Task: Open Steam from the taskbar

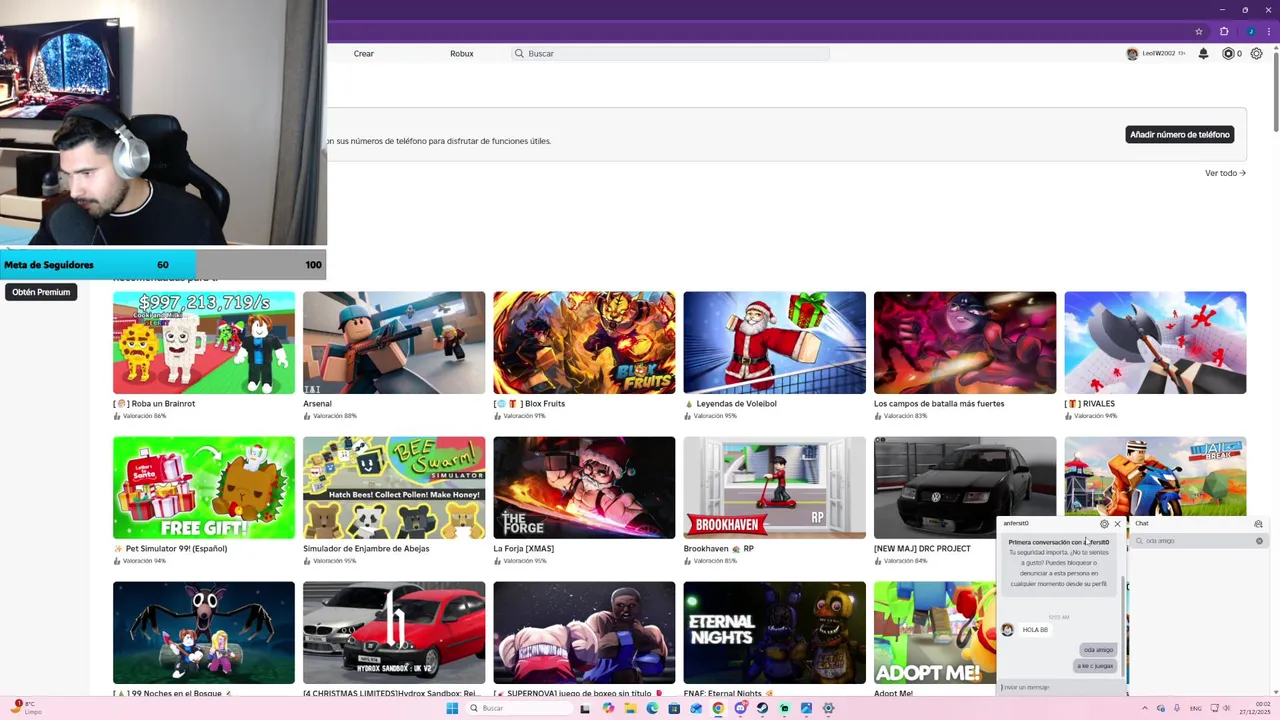Action: click(x=762, y=708)
